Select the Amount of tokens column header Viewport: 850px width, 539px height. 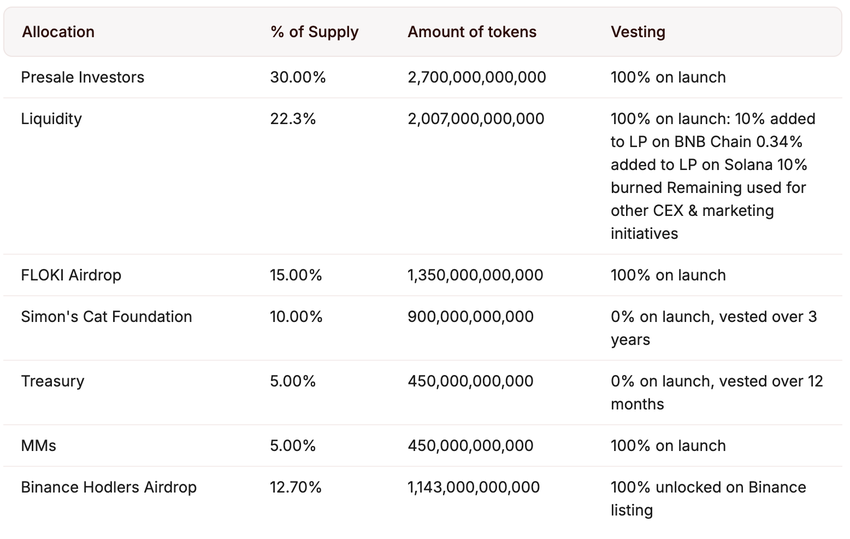(x=472, y=32)
